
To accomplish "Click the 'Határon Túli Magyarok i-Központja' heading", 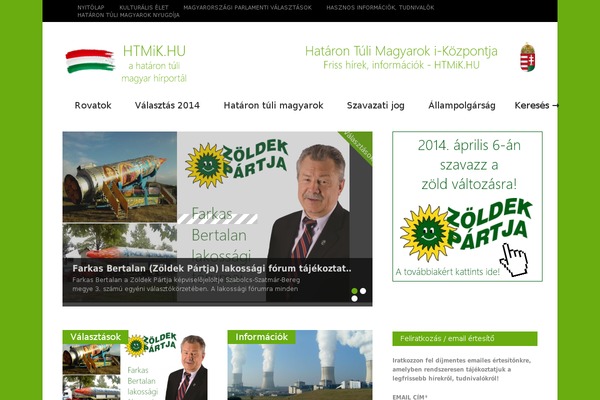I will [401, 51].
